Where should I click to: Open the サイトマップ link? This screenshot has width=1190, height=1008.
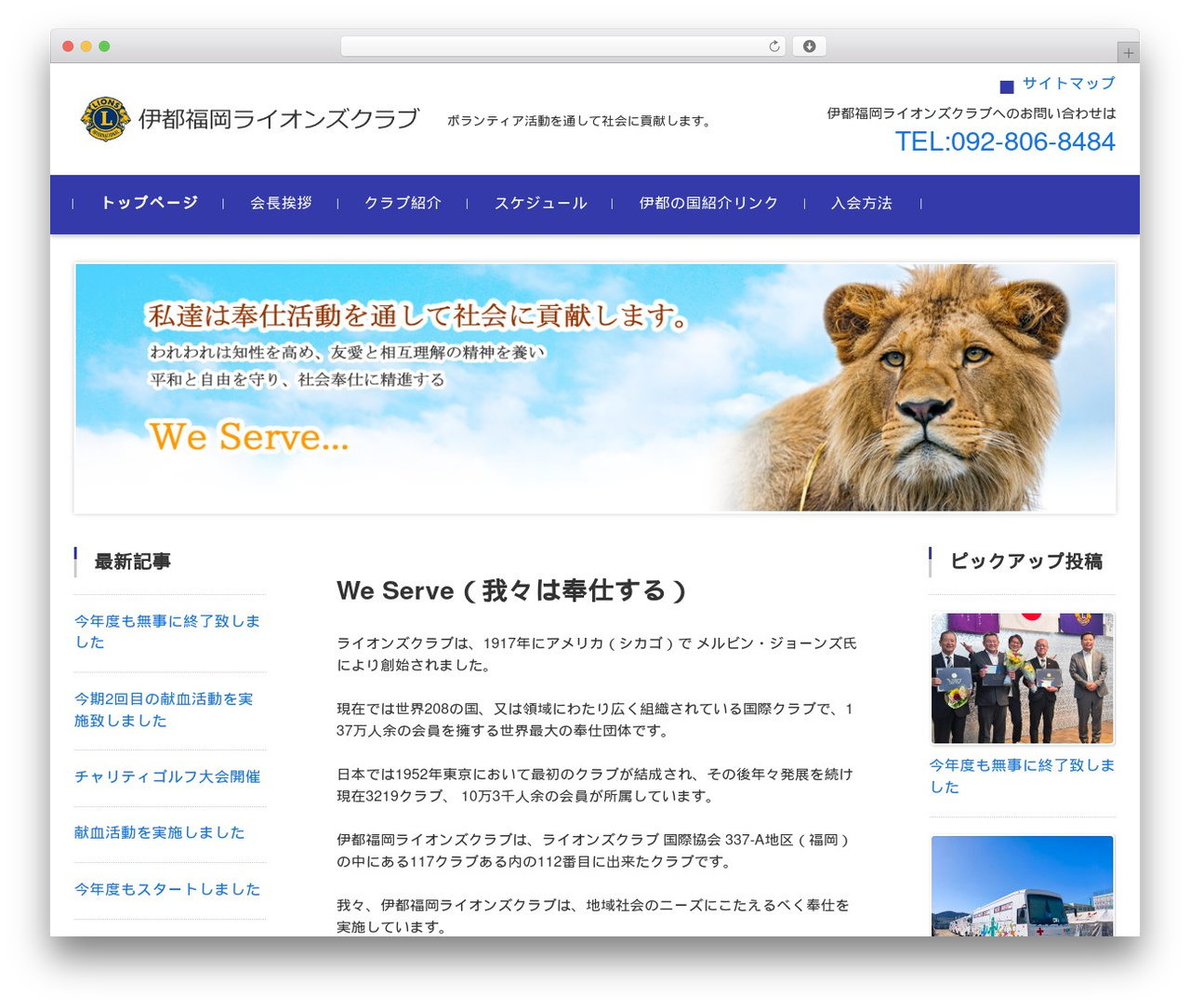(x=1068, y=83)
